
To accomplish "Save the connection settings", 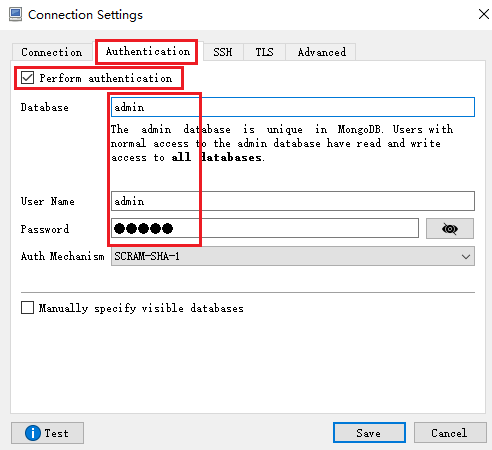I will pyautogui.click(x=369, y=433).
